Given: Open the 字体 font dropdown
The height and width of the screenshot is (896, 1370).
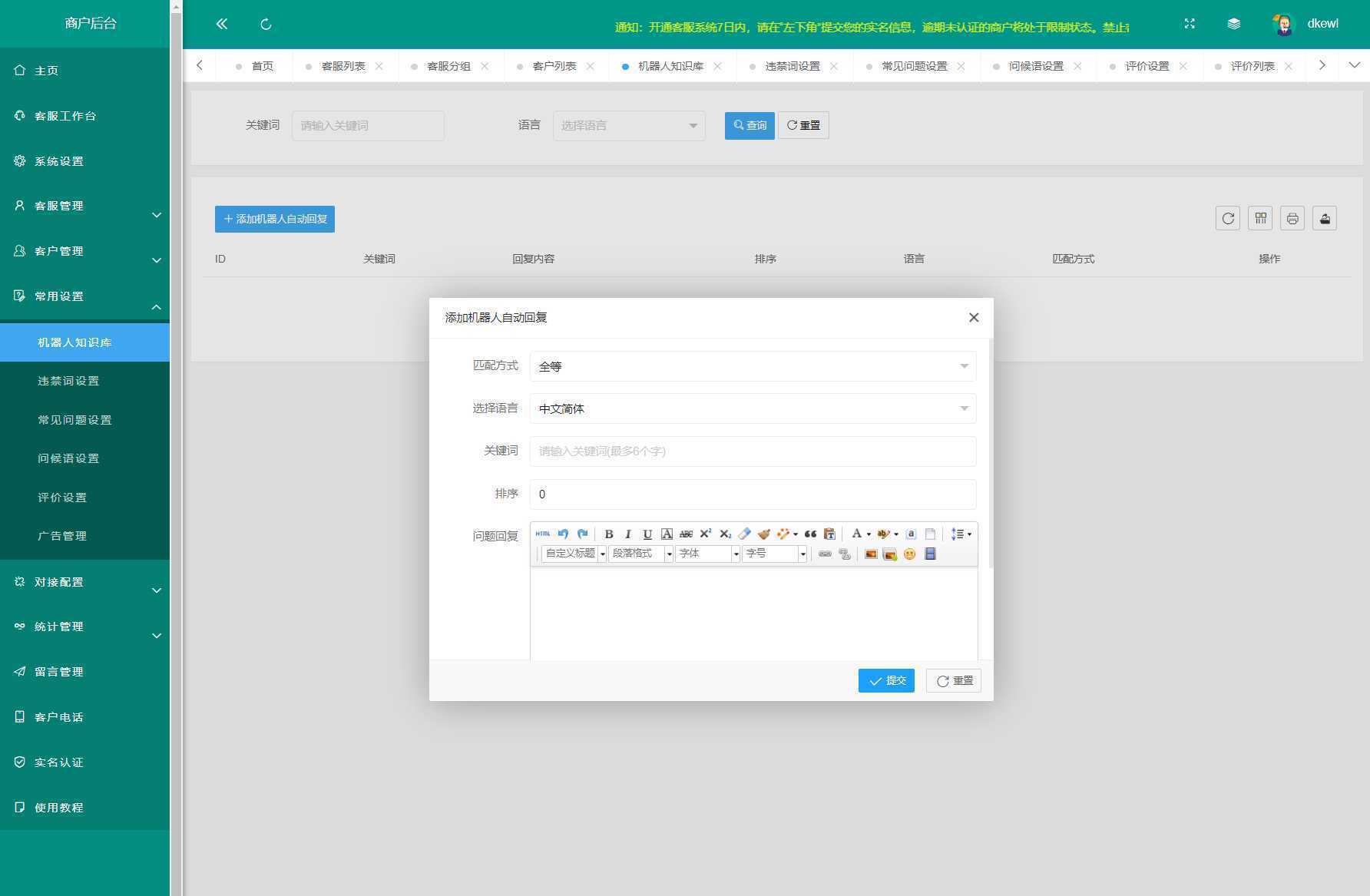Looking at the screenshot, I should (707, 554).
